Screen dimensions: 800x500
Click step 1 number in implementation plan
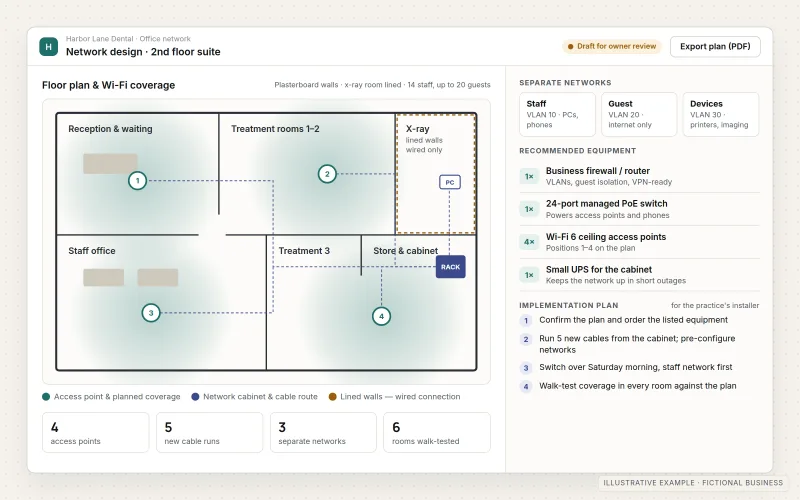point(526,321)
